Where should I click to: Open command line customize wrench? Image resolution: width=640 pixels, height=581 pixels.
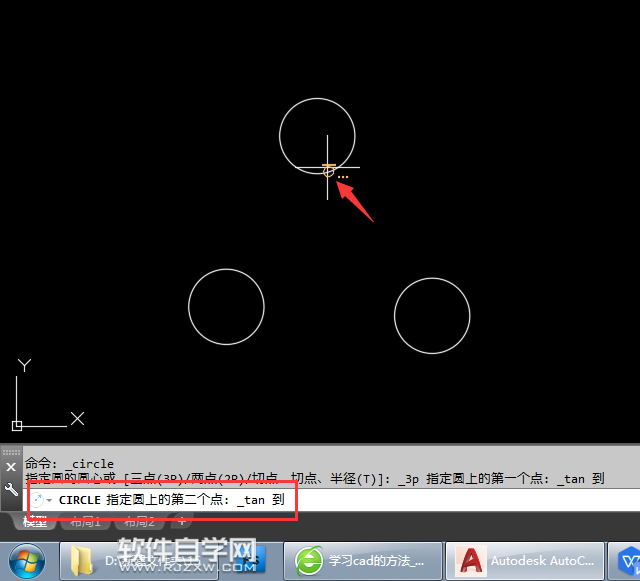(x=11, y=489)
